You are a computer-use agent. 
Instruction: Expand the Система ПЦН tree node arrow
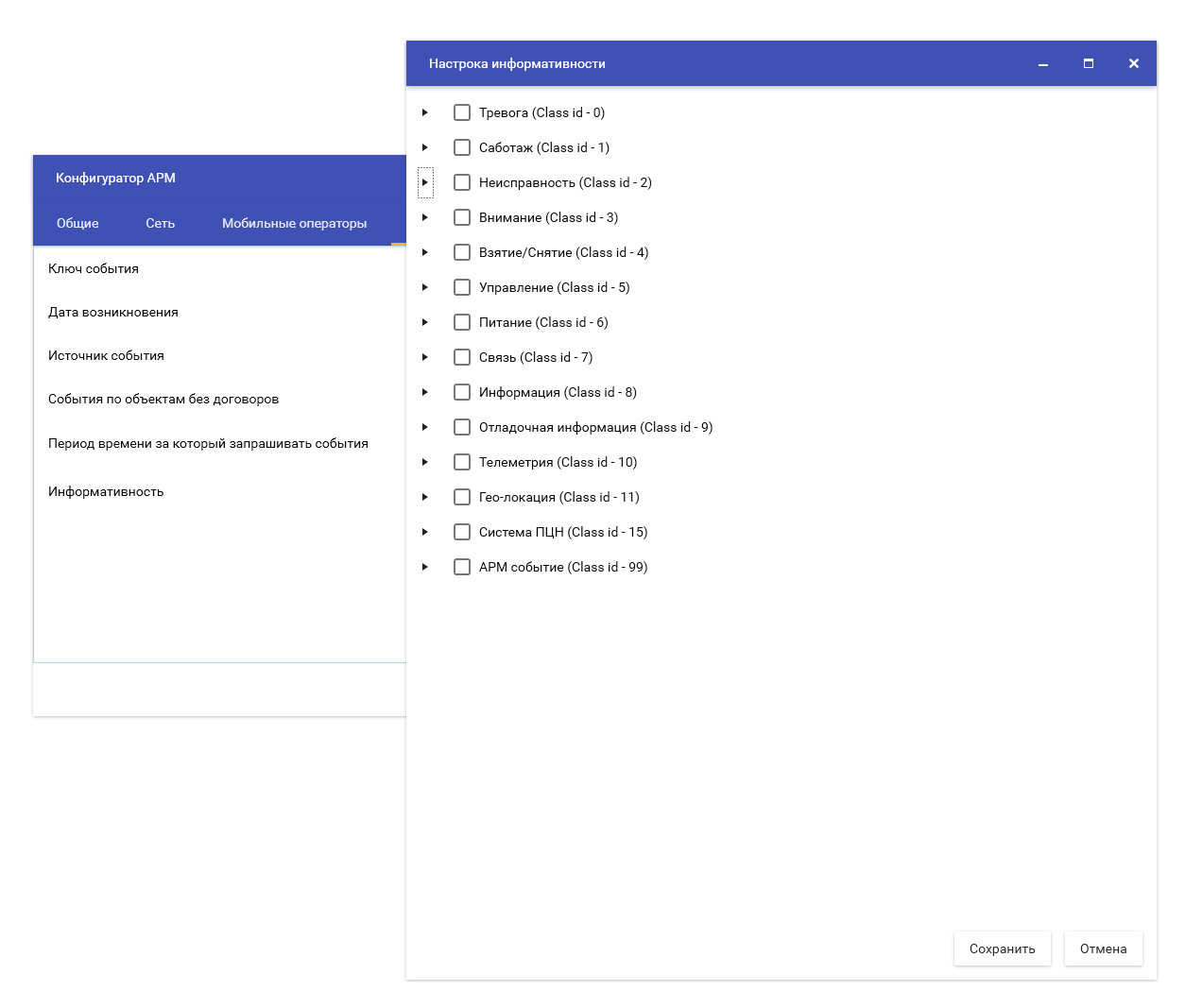[425, 532]
